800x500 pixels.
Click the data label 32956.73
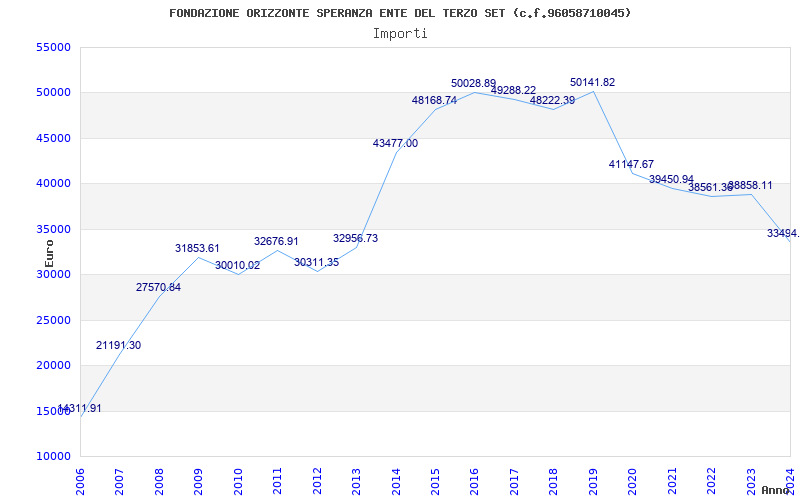[356, 238]
